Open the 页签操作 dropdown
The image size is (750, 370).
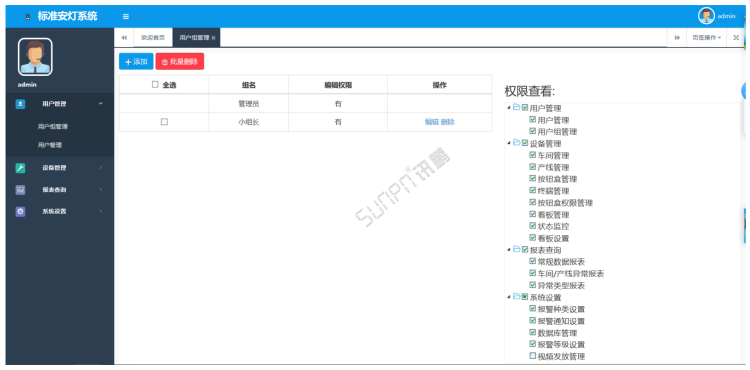click(x=706, y=38)
